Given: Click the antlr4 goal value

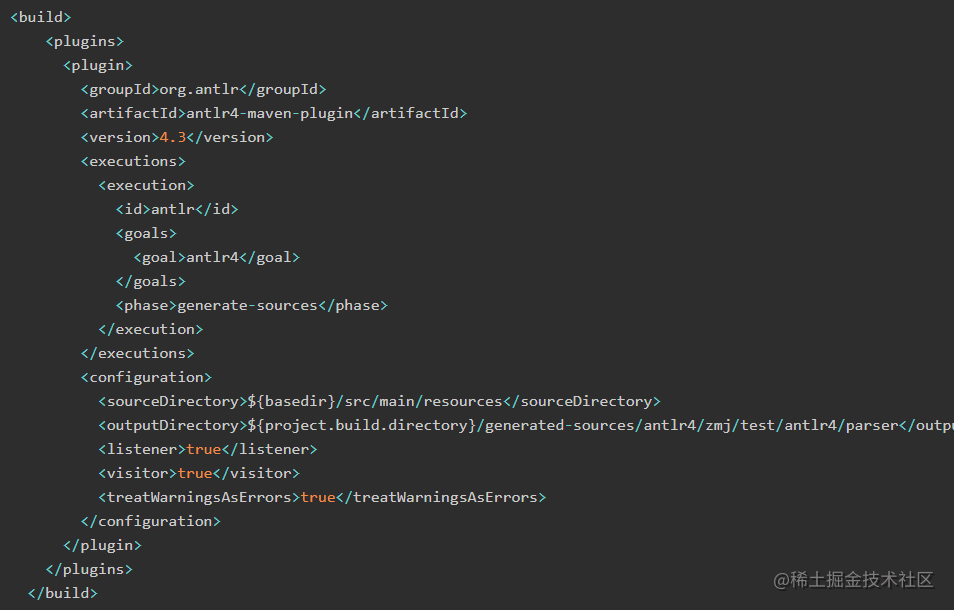Looking at the screenshot, I should [x=212, y=257].
